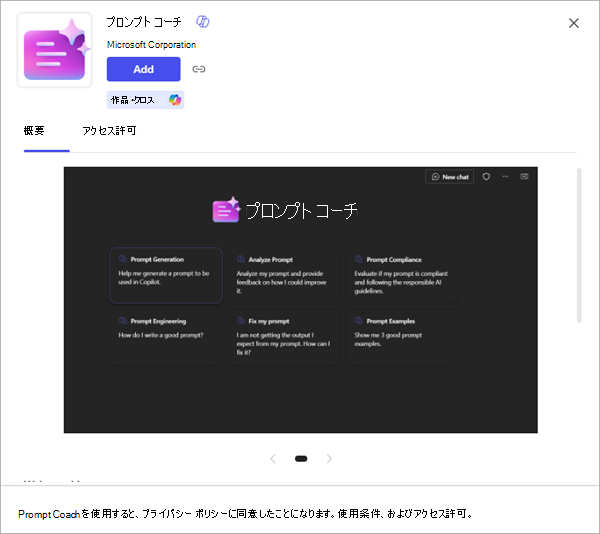Open the 使用条件 link

[359, 514]
